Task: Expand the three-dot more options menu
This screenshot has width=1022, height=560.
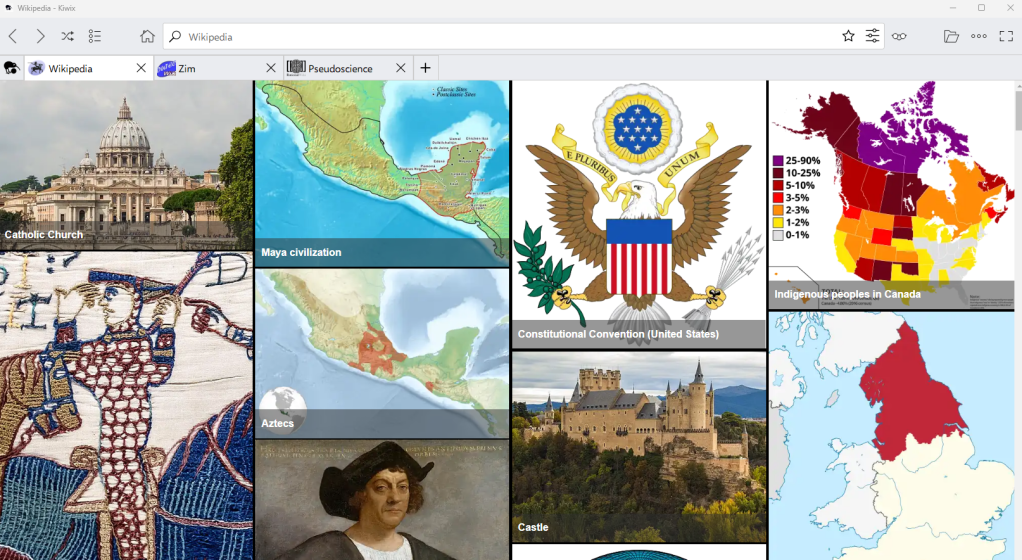Action: 979,36
